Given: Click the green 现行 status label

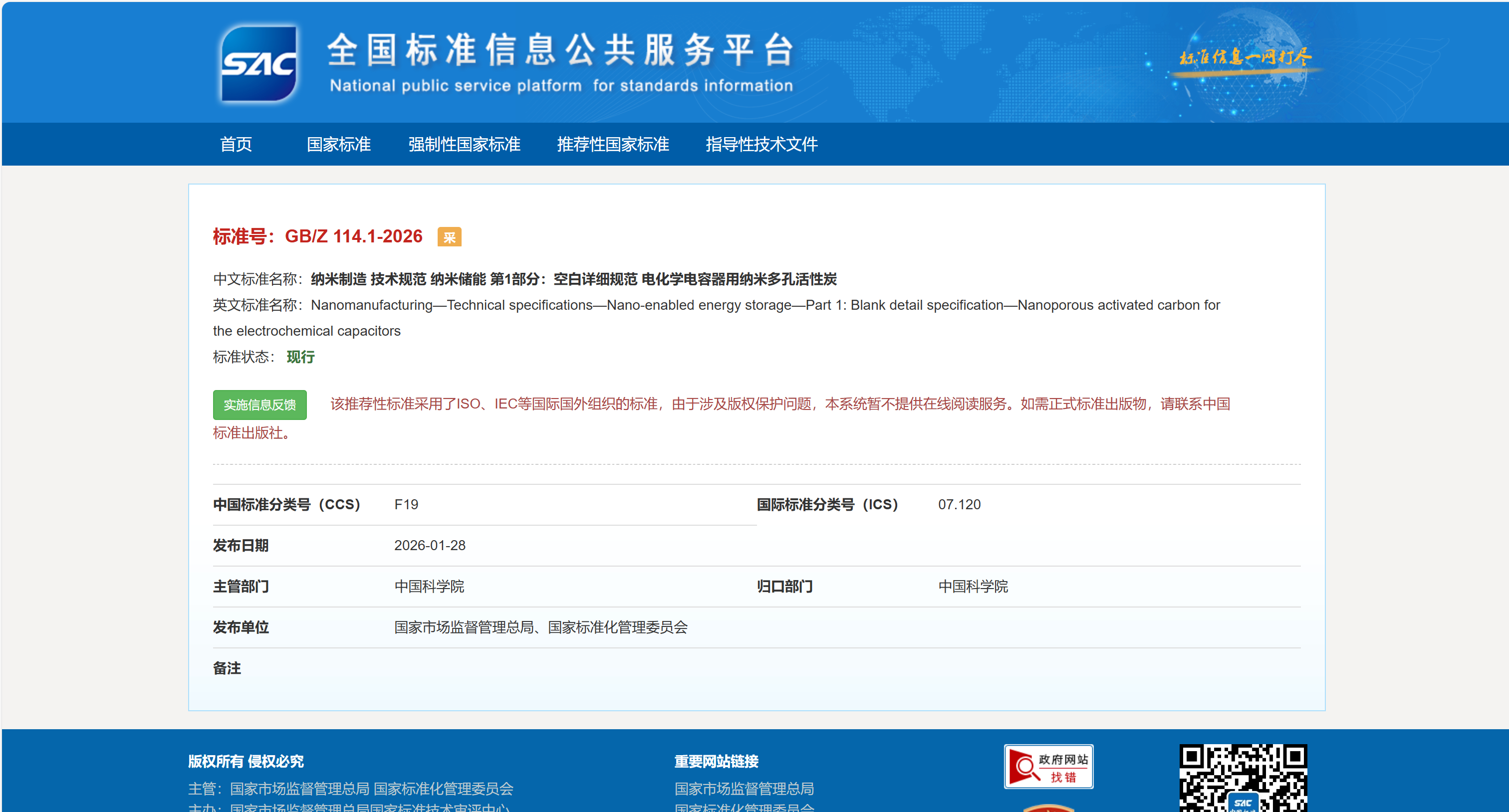Looking at the screenshot, I should point(300,357).
